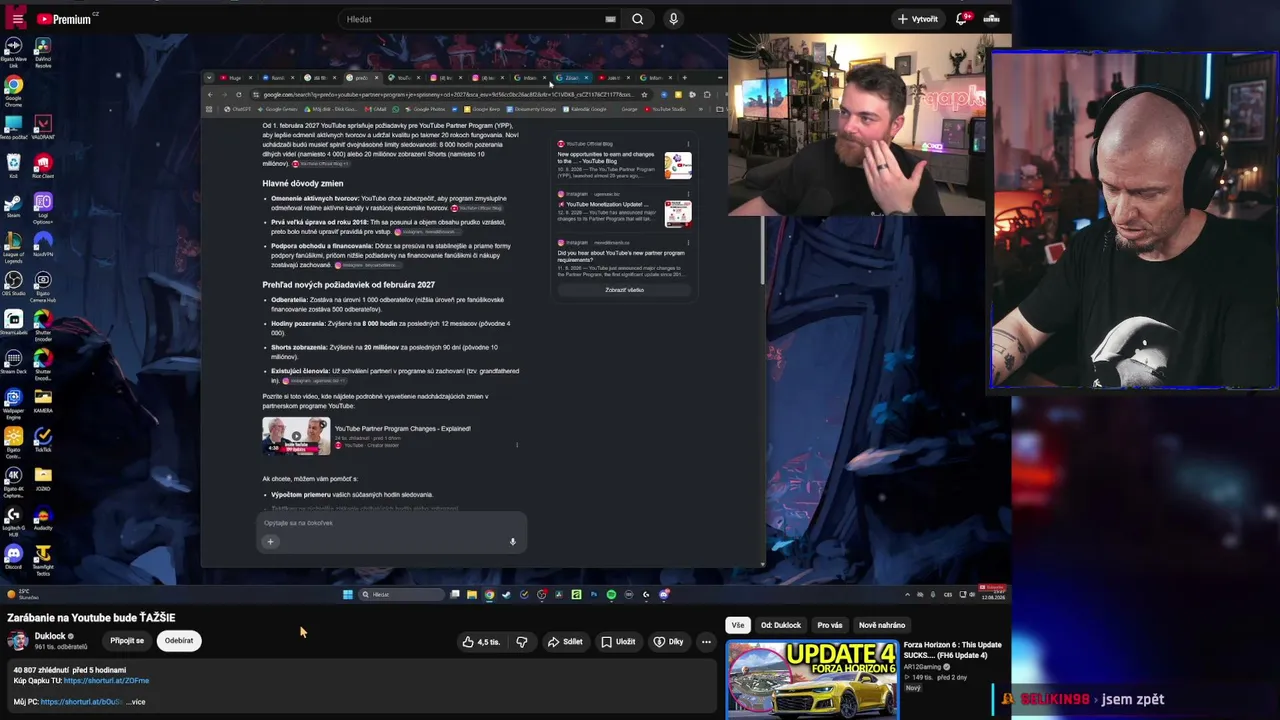This screenshot has height=720, width=1280.
Task: Click the Zobraziť všetko sources button
Action: click(624, 290)
